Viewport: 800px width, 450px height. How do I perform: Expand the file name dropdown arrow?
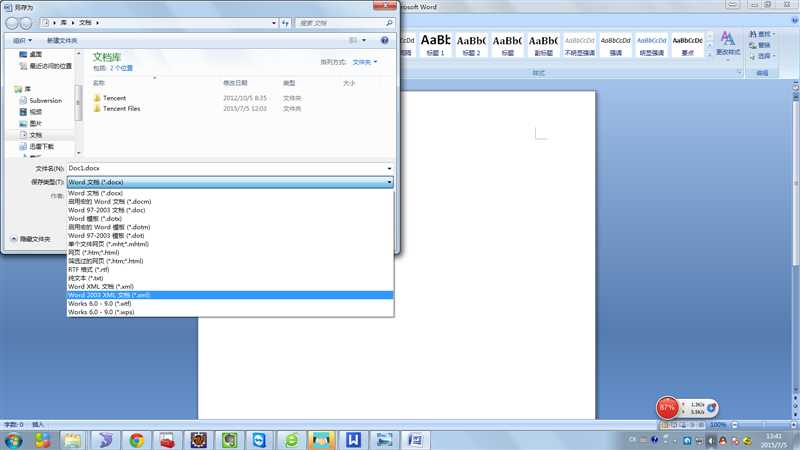389,168
